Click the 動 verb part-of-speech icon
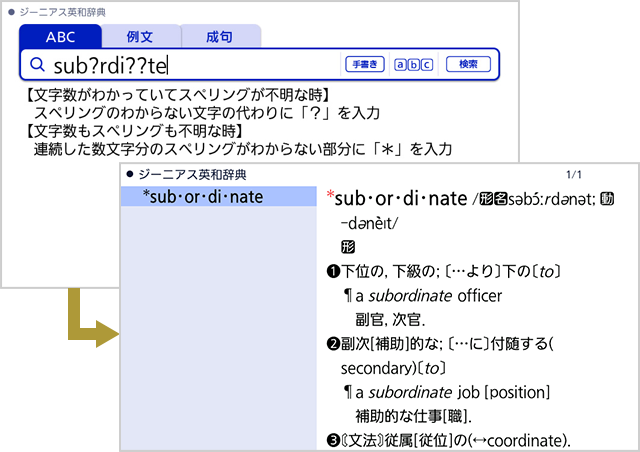The image size is (640, 452). (x=607, y=199)
